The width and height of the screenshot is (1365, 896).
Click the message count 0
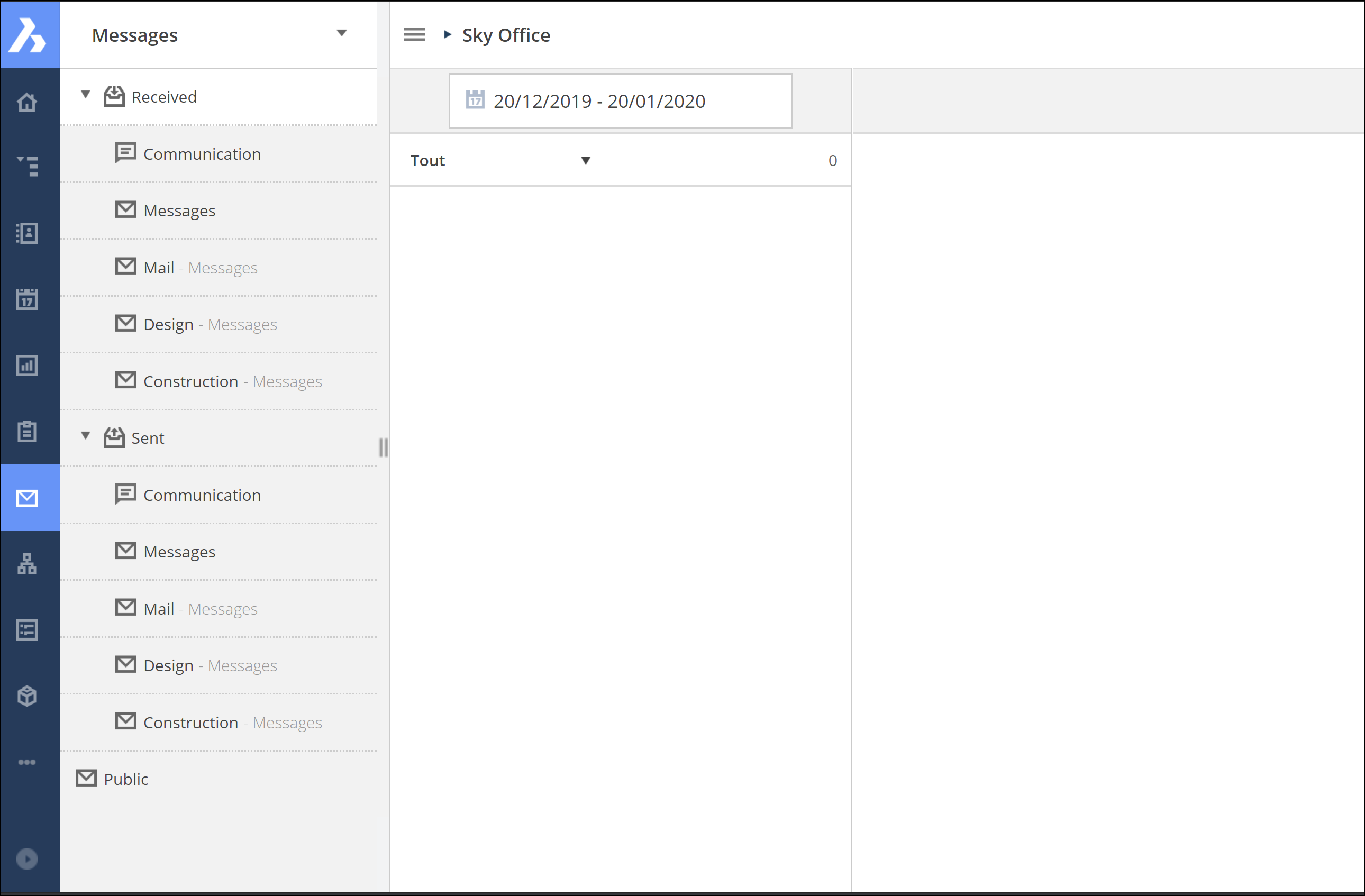pos(832,160)
